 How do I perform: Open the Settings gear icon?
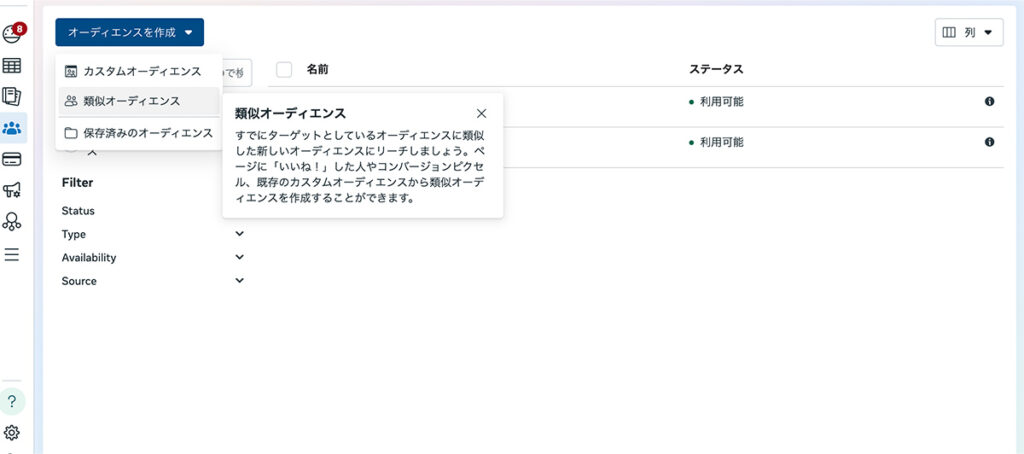pyautogui.click(x=12, y=432)
